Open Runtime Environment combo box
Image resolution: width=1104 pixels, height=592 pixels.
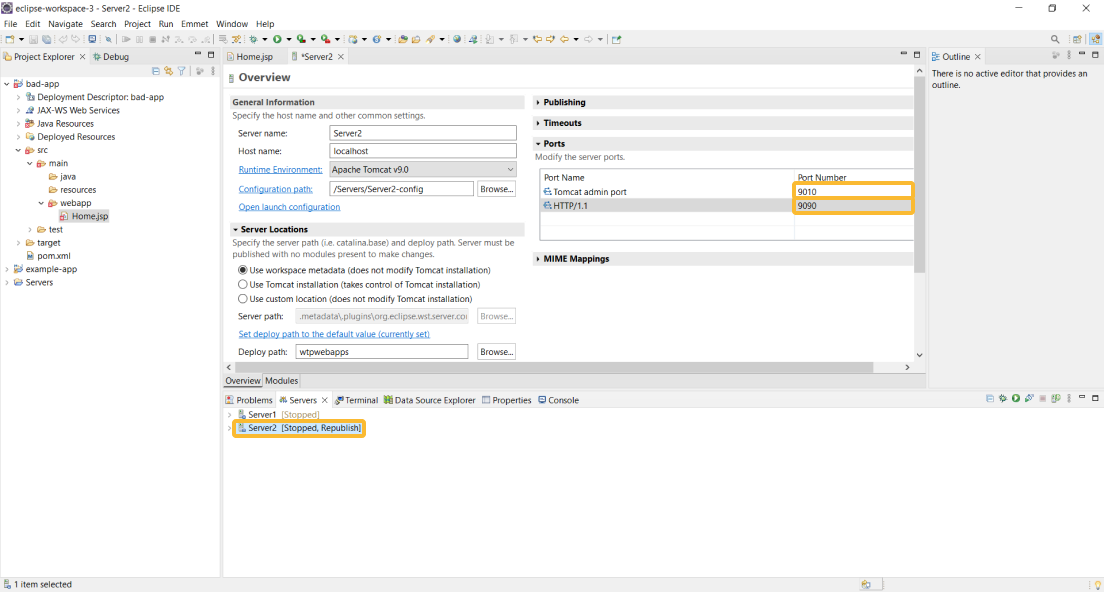(x=422, y=170)
